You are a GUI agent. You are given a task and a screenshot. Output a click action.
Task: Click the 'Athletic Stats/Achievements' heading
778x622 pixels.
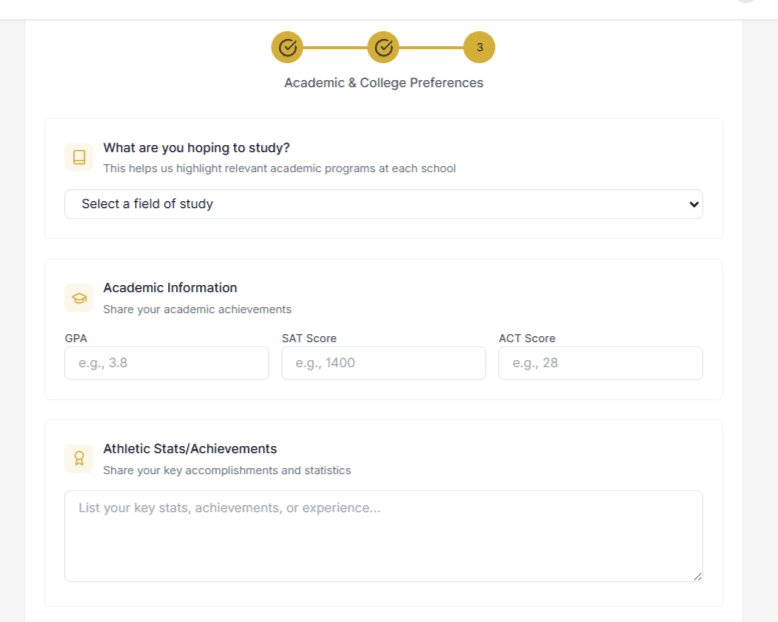pos(190,449)
